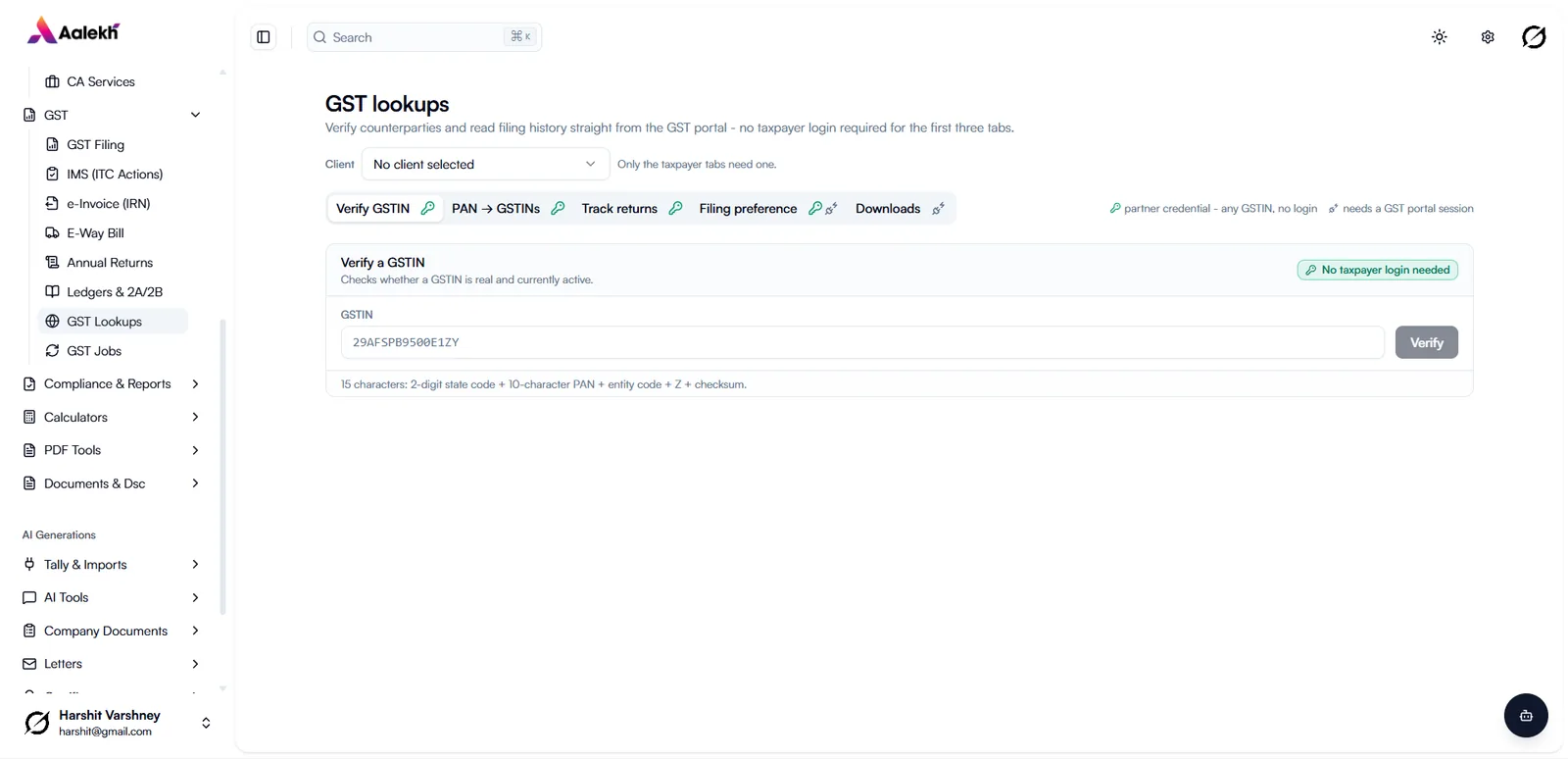The image size is (1568, 759).
Task: Click the Search box
Action: click(x=424, y=37)
